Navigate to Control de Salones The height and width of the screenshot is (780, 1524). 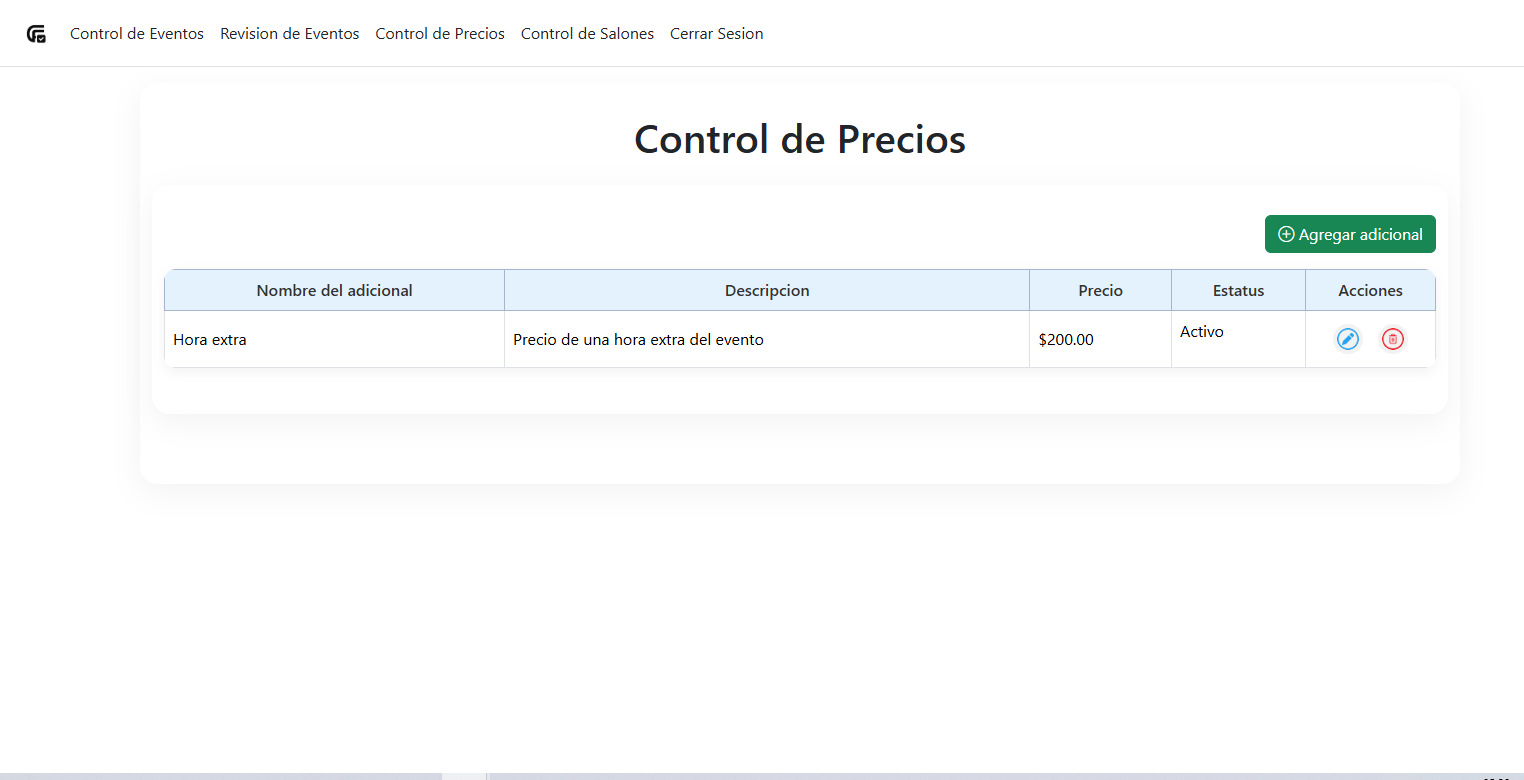pos(587,34)
